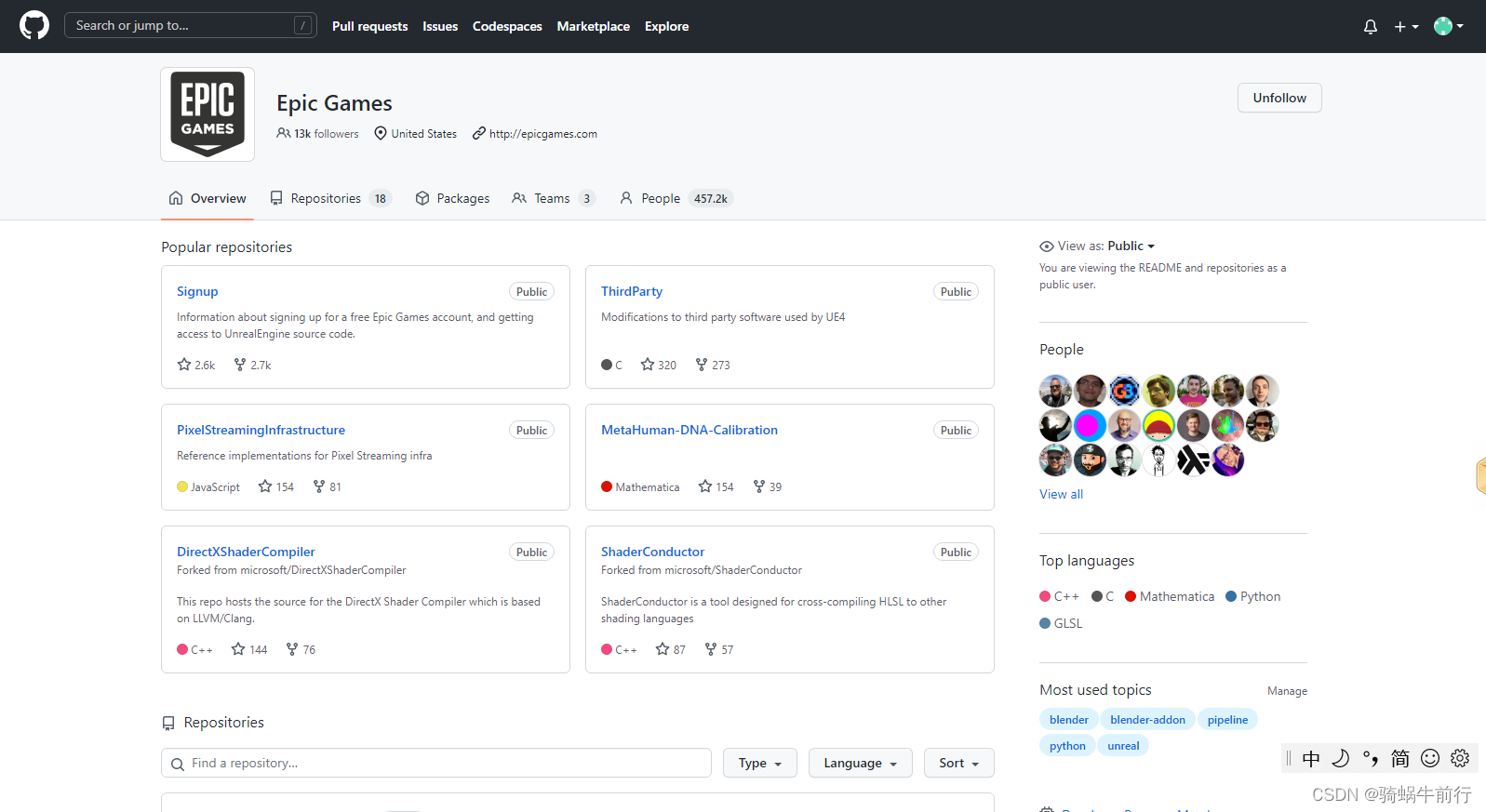The image size is (1486, 812).
Task: Open Explore in top navigation
Action: point(667,26)
